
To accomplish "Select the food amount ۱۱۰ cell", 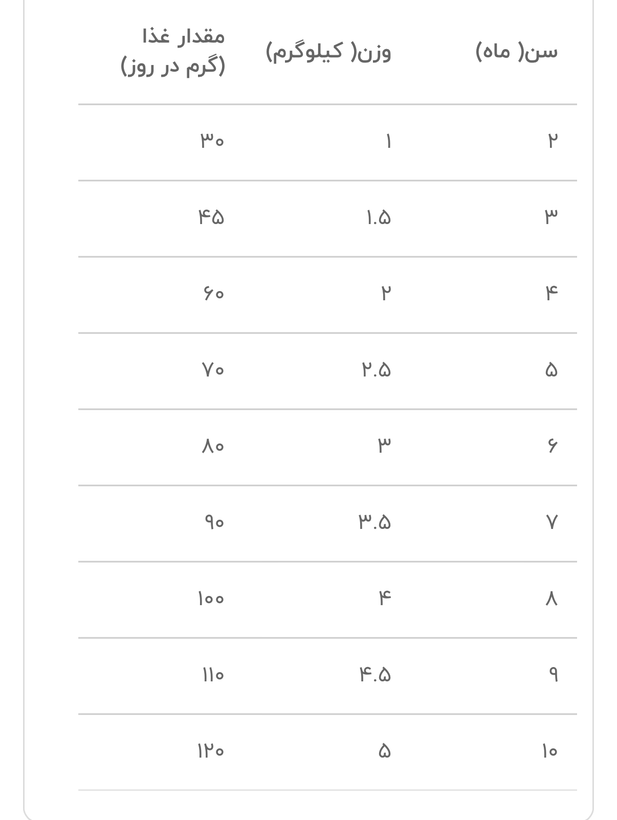I will (x=213, y=675).
